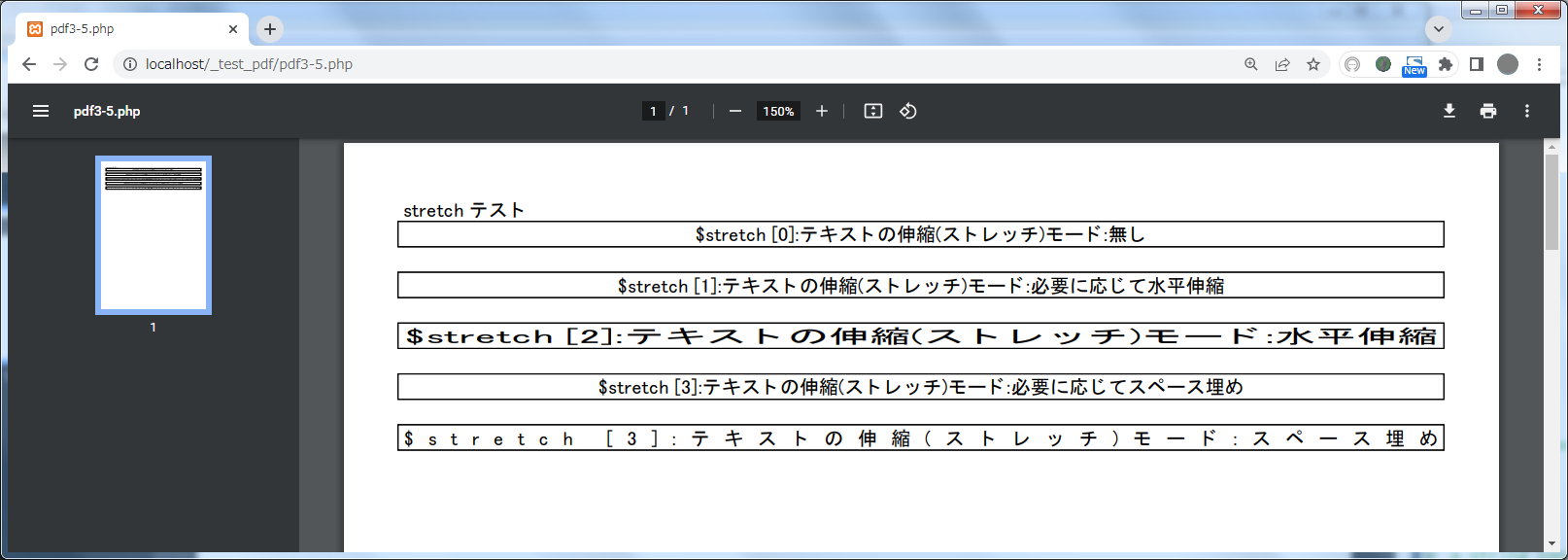Viewport: 1568px width, 560px height.
Task: Print the PDF document
Action: click(x=1488, y=111)
